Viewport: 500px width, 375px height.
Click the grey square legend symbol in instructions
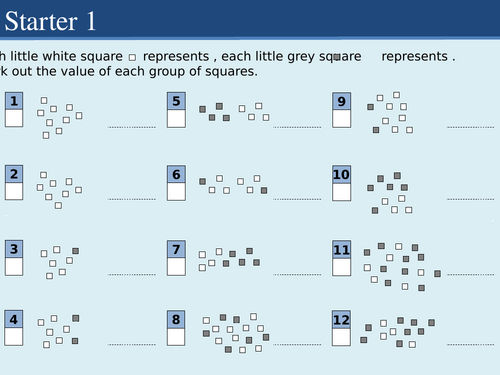point(337,57)
